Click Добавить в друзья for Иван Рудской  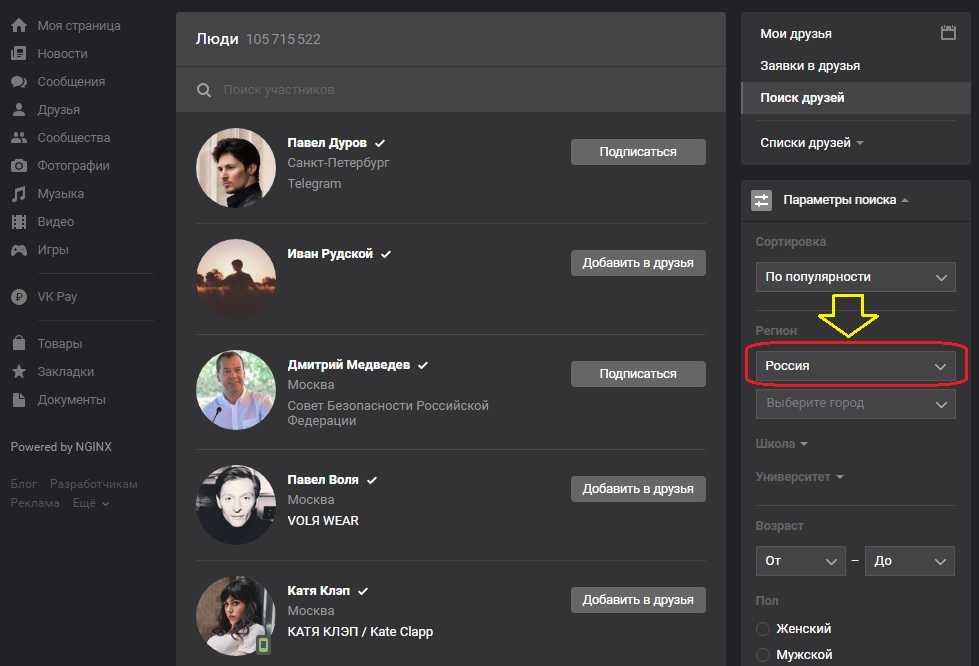(x=638, y=263)
